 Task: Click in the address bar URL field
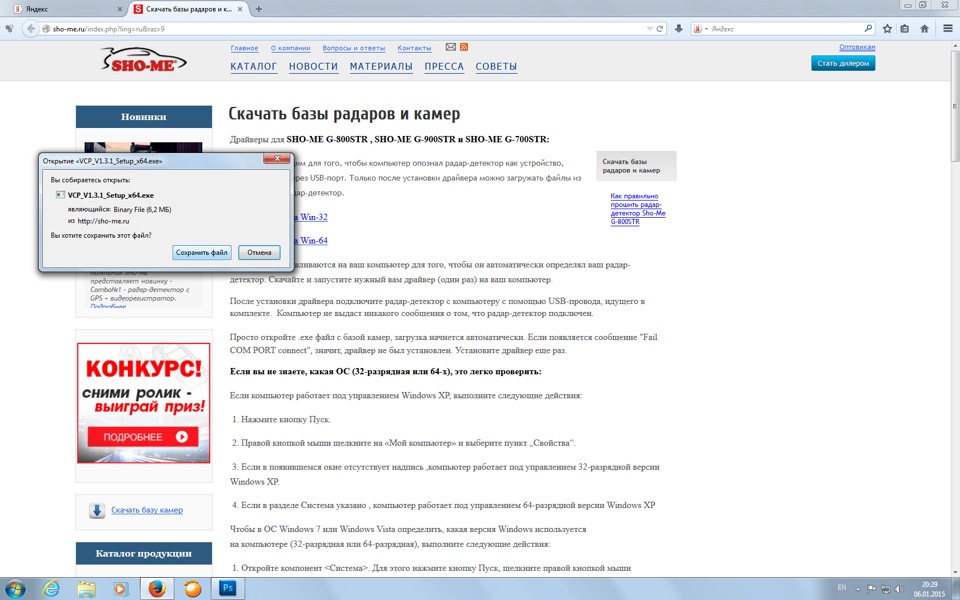pyautogui.click(x=343, y=29)
